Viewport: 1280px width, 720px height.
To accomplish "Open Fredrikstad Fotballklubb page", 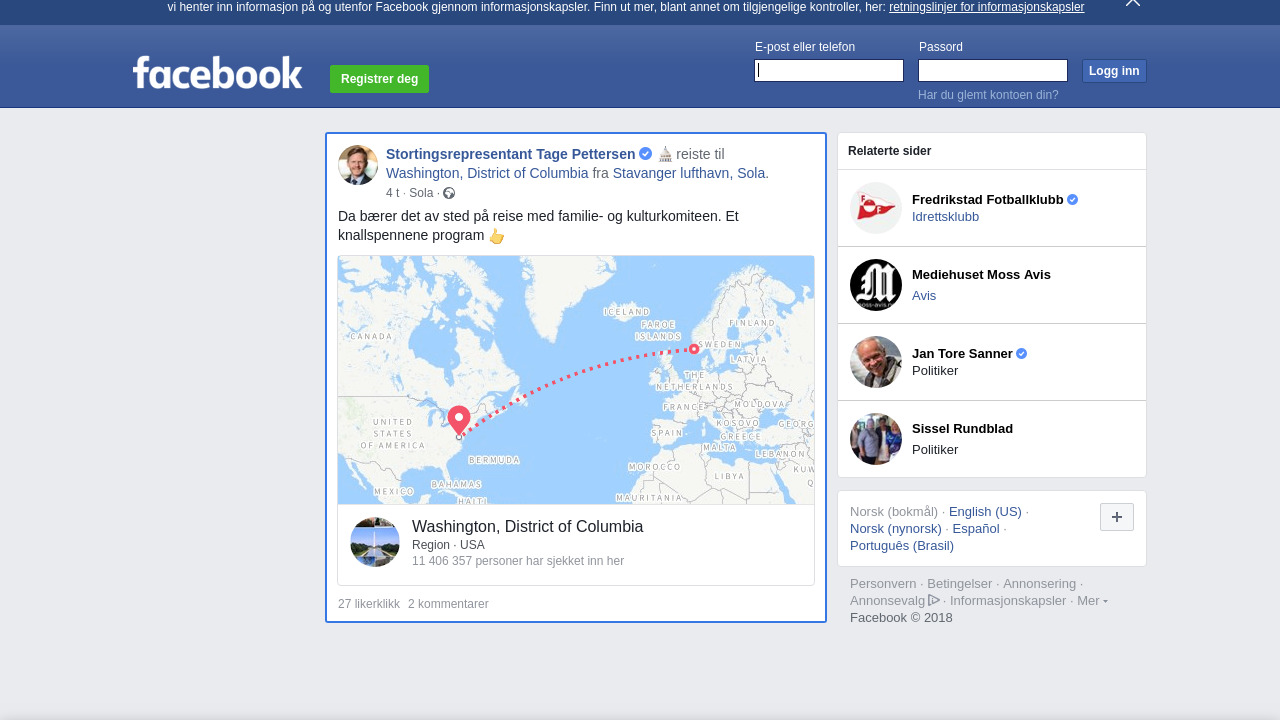I will tap(987, 200).
